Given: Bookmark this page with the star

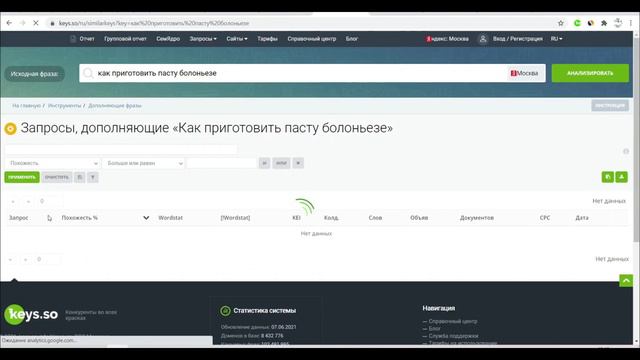Looking at the screenshot, I should coord(561,23).
